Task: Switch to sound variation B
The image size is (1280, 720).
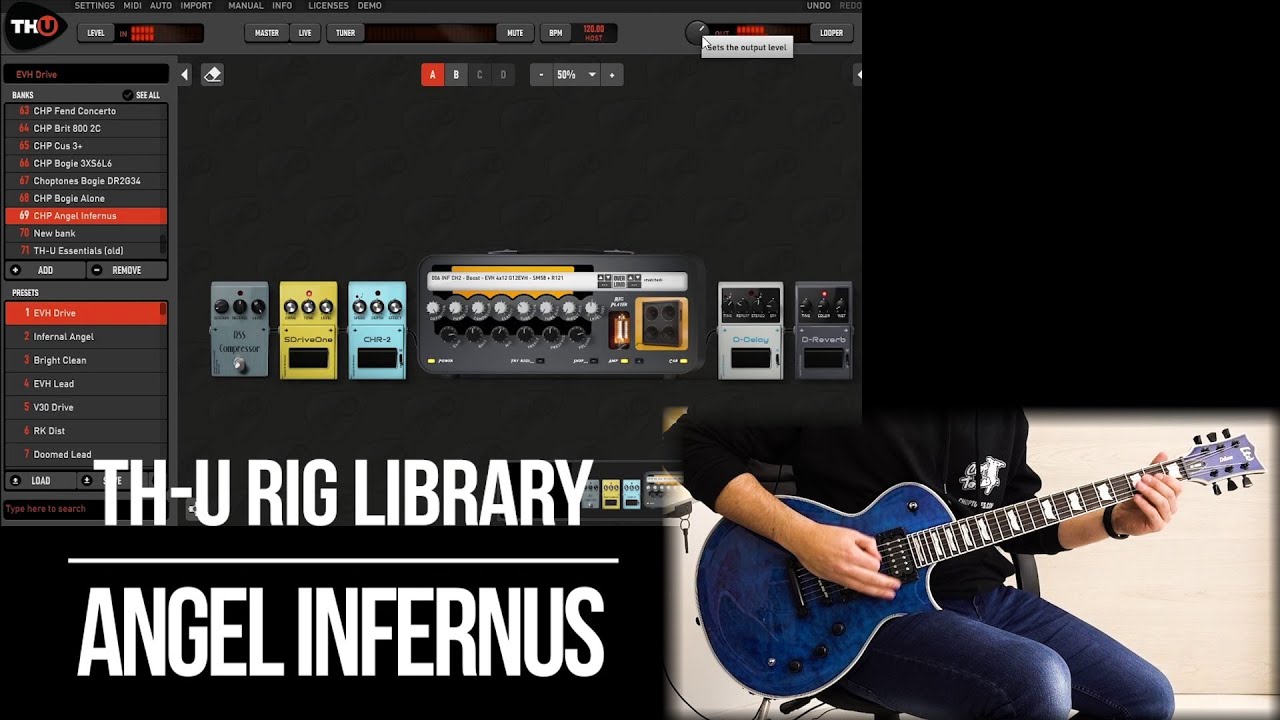Action: tap(456, 75)
